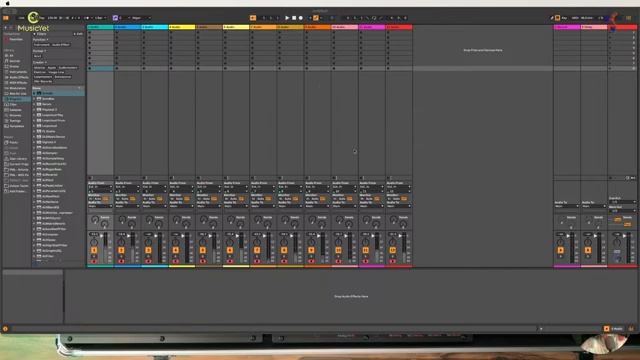Expand the highlighted plug-in row in browser list
The image size is (640, 360).
(x=34, y=93)
